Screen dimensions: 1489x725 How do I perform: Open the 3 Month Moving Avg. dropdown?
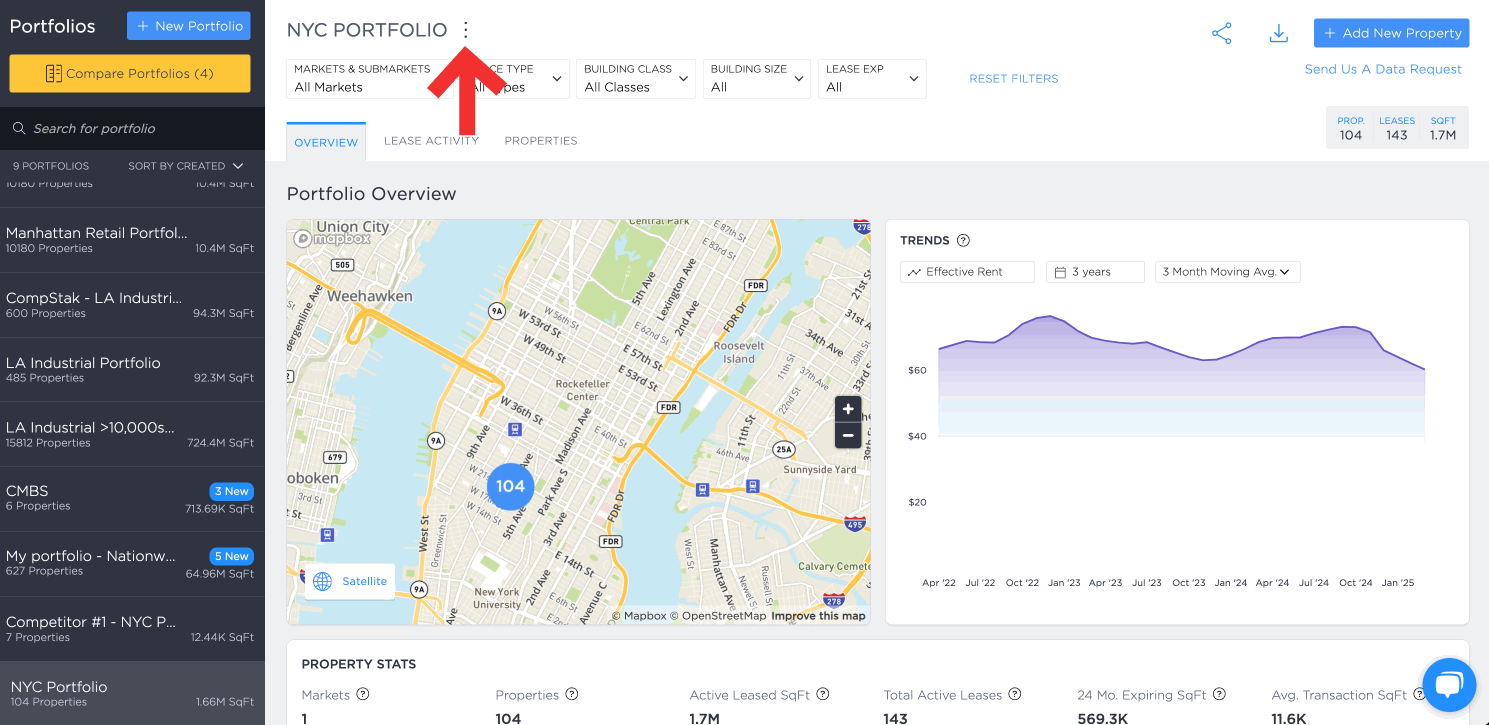1227,272
